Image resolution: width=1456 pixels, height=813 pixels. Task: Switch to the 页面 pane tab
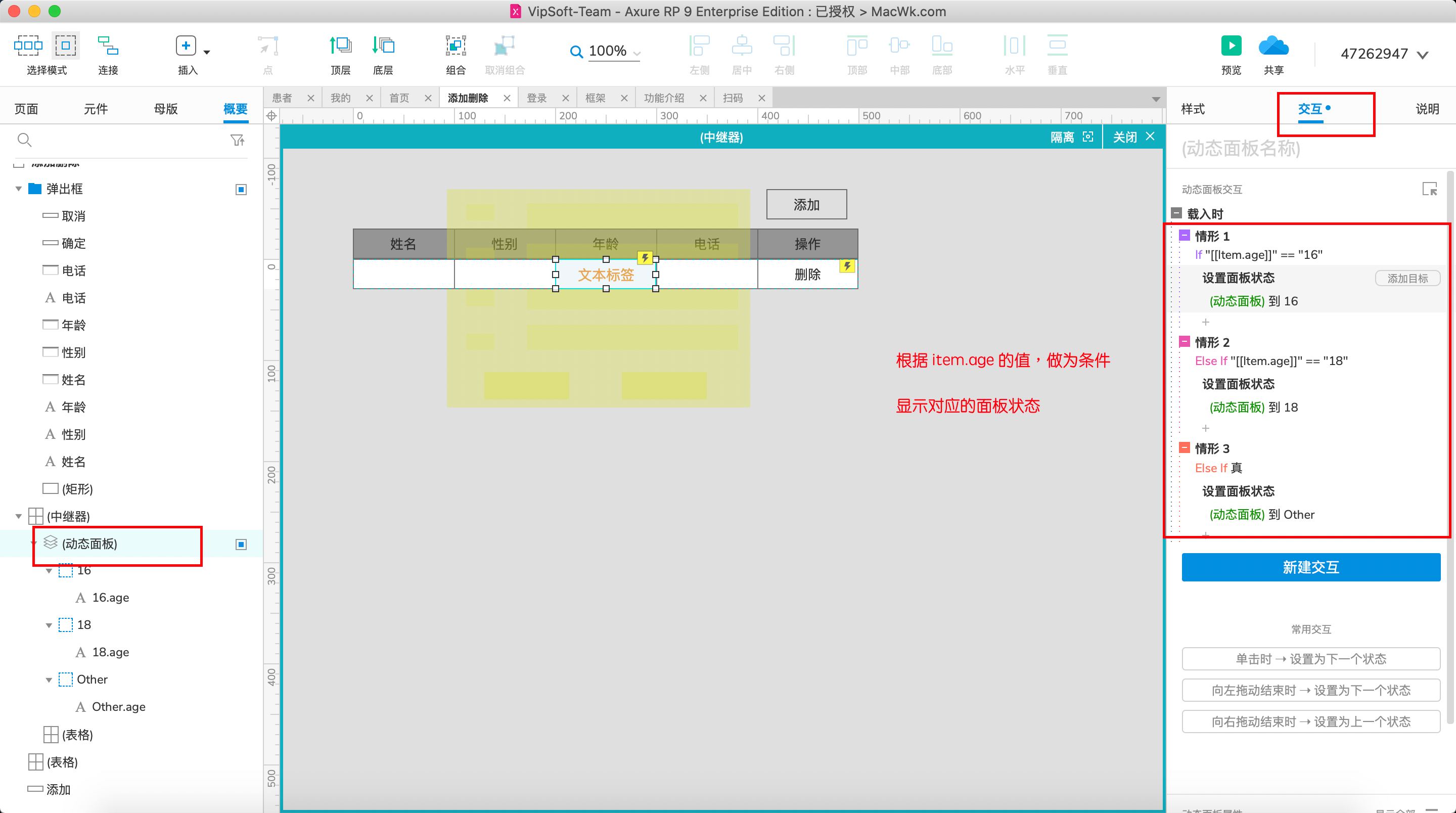click(x=26, y=109)
